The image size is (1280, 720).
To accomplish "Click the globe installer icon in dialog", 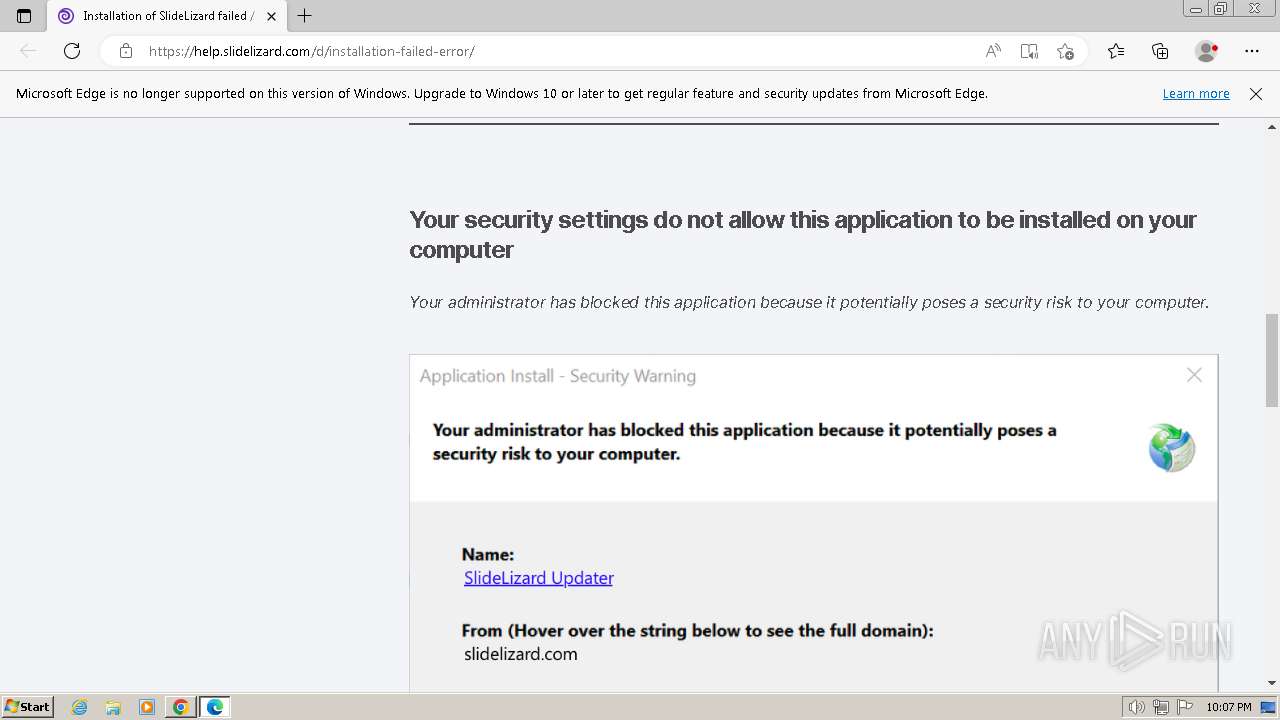I will coord(1171,447).
